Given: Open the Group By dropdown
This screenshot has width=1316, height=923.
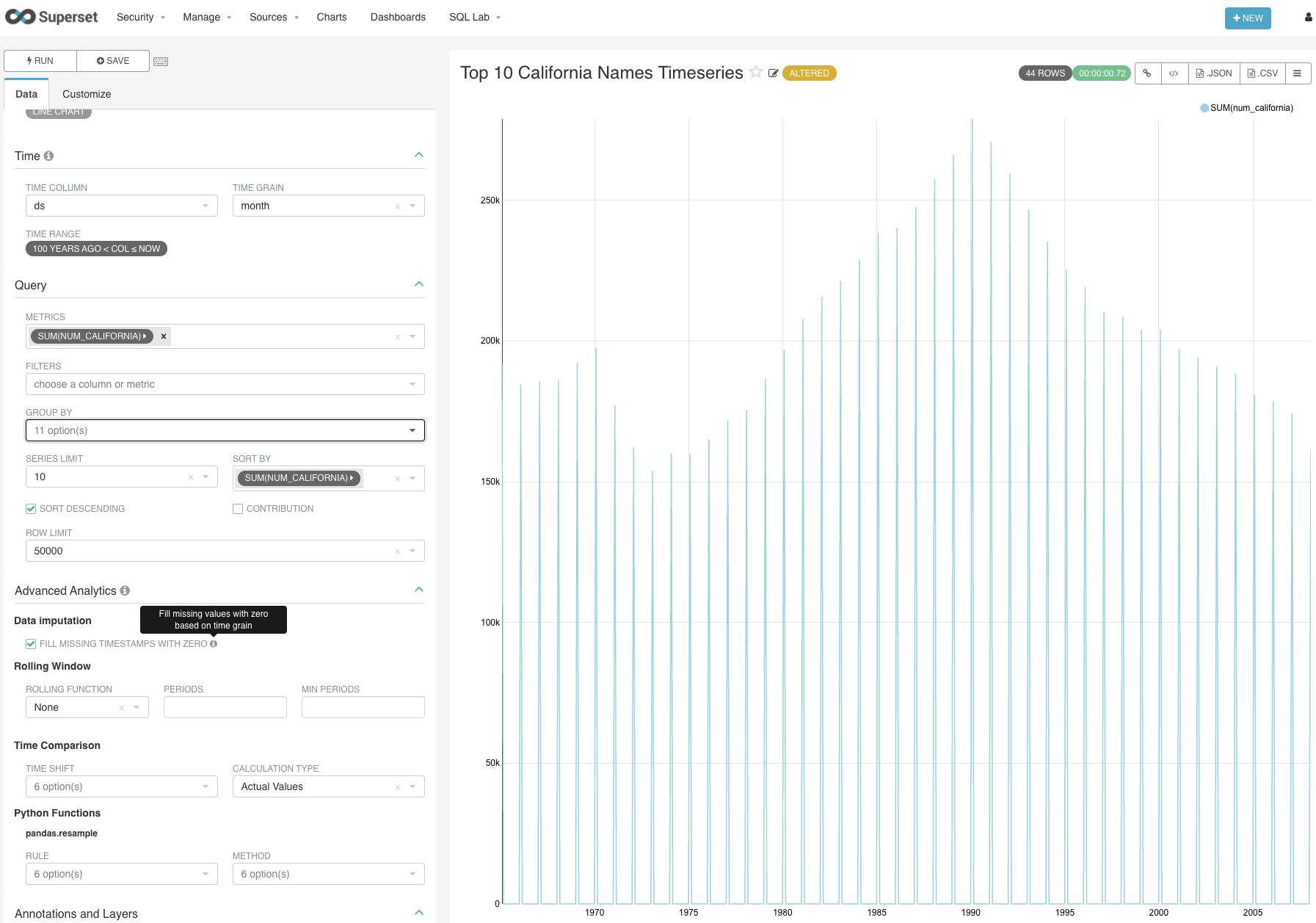Looking at the screenshot, I should click(x=225, y=430).
